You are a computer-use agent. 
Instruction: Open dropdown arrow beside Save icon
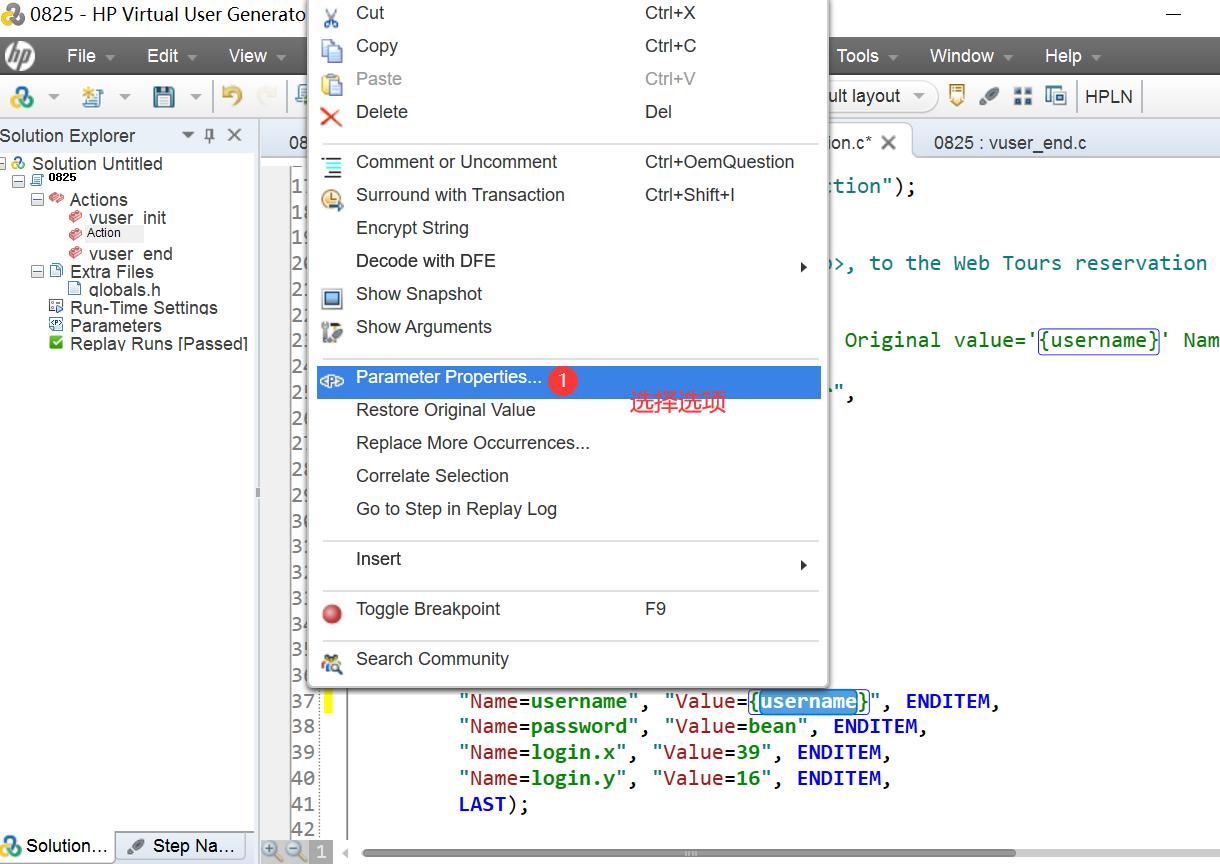click(x=196, y=97)
